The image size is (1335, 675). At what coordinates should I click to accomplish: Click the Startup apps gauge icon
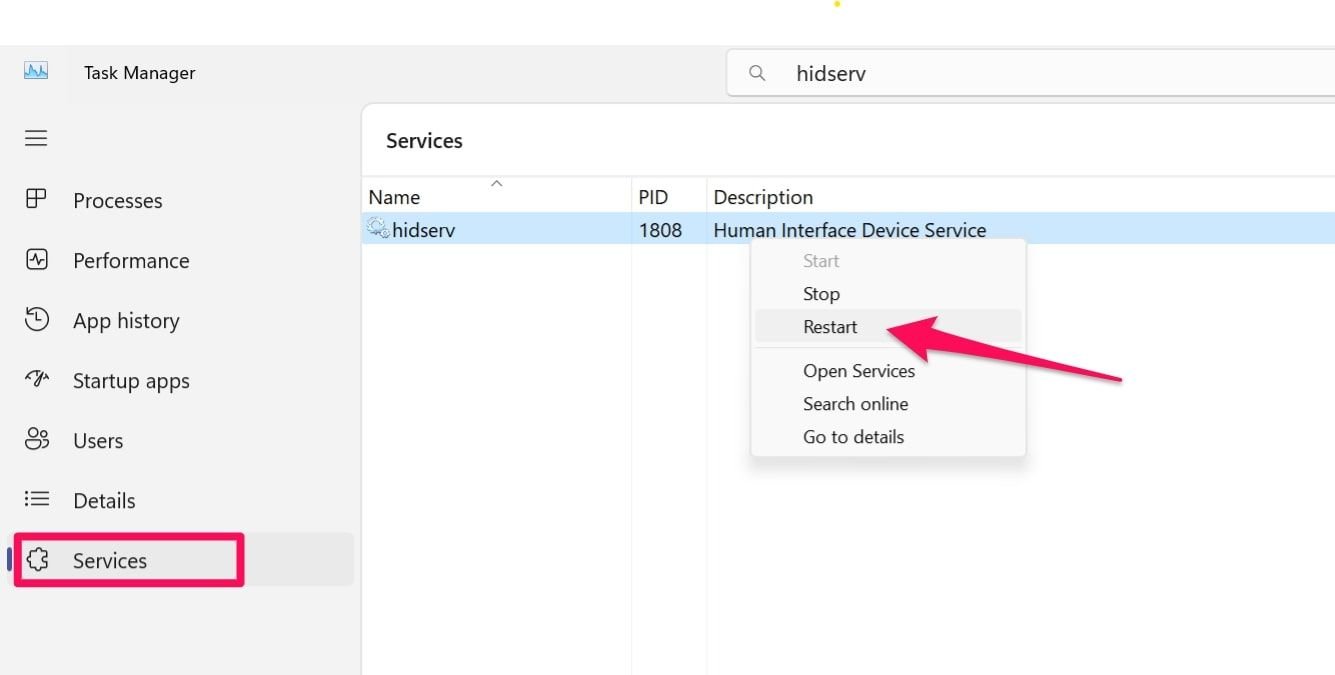click(36, 380)
